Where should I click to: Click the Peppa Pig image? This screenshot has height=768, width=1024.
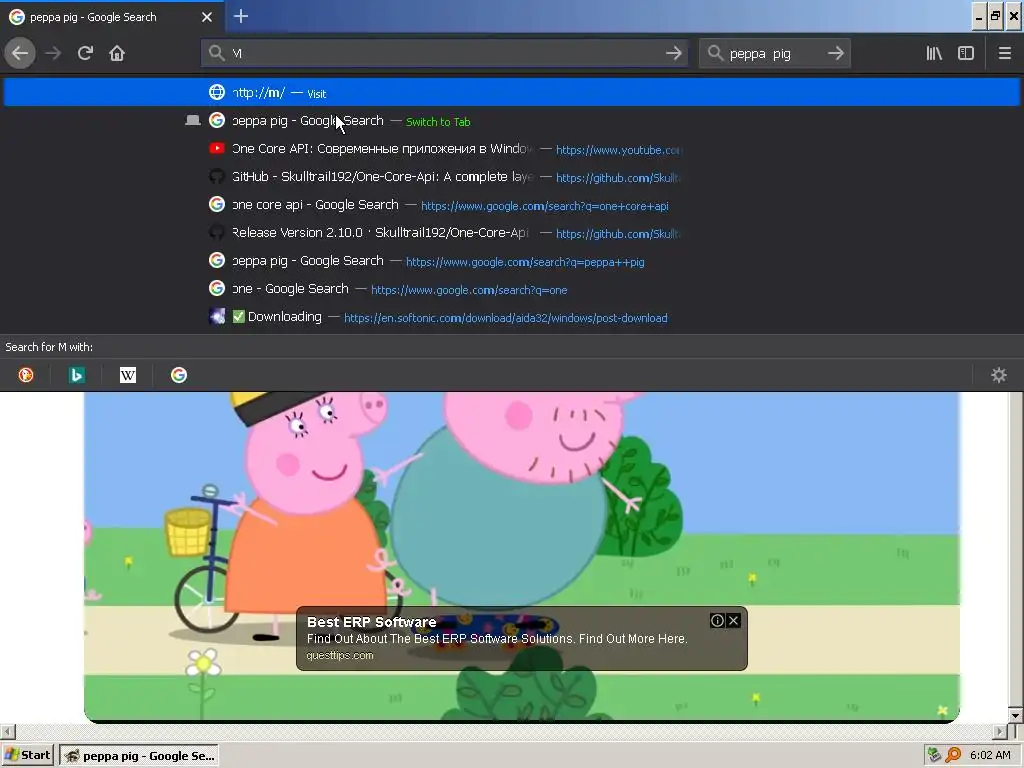(522, 556)
